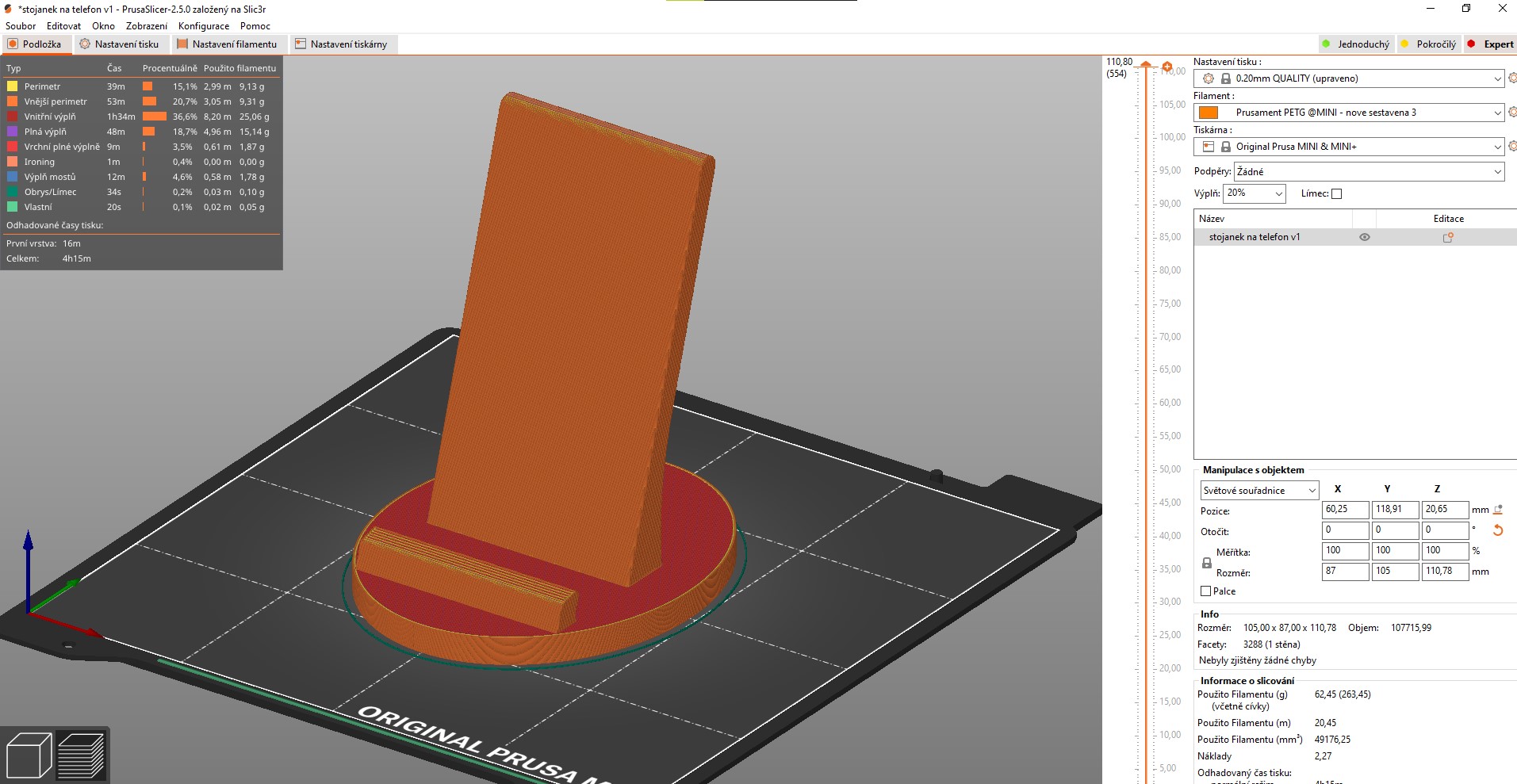Click the Perimetr yellow legend color
This screenshot has width=1517, height=784.
pos(12,86)
